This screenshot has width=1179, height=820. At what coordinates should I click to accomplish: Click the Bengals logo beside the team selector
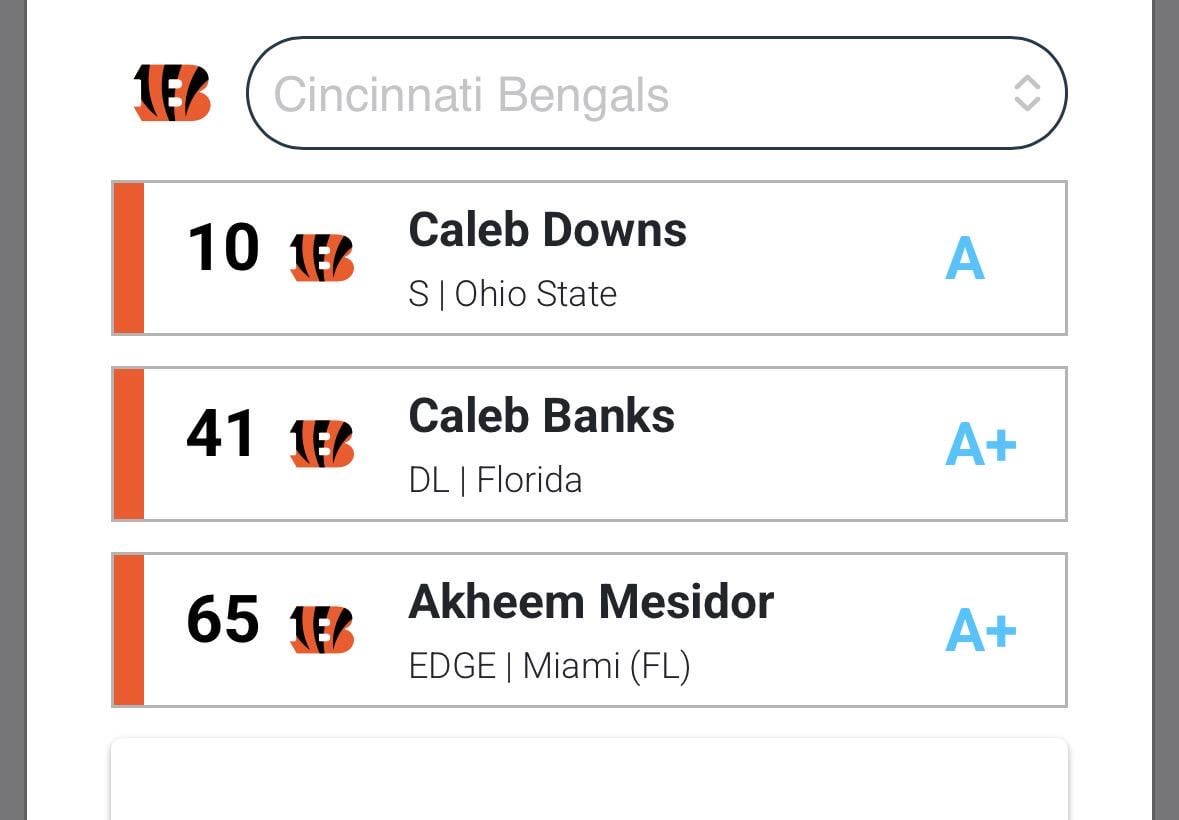(172, 93)
